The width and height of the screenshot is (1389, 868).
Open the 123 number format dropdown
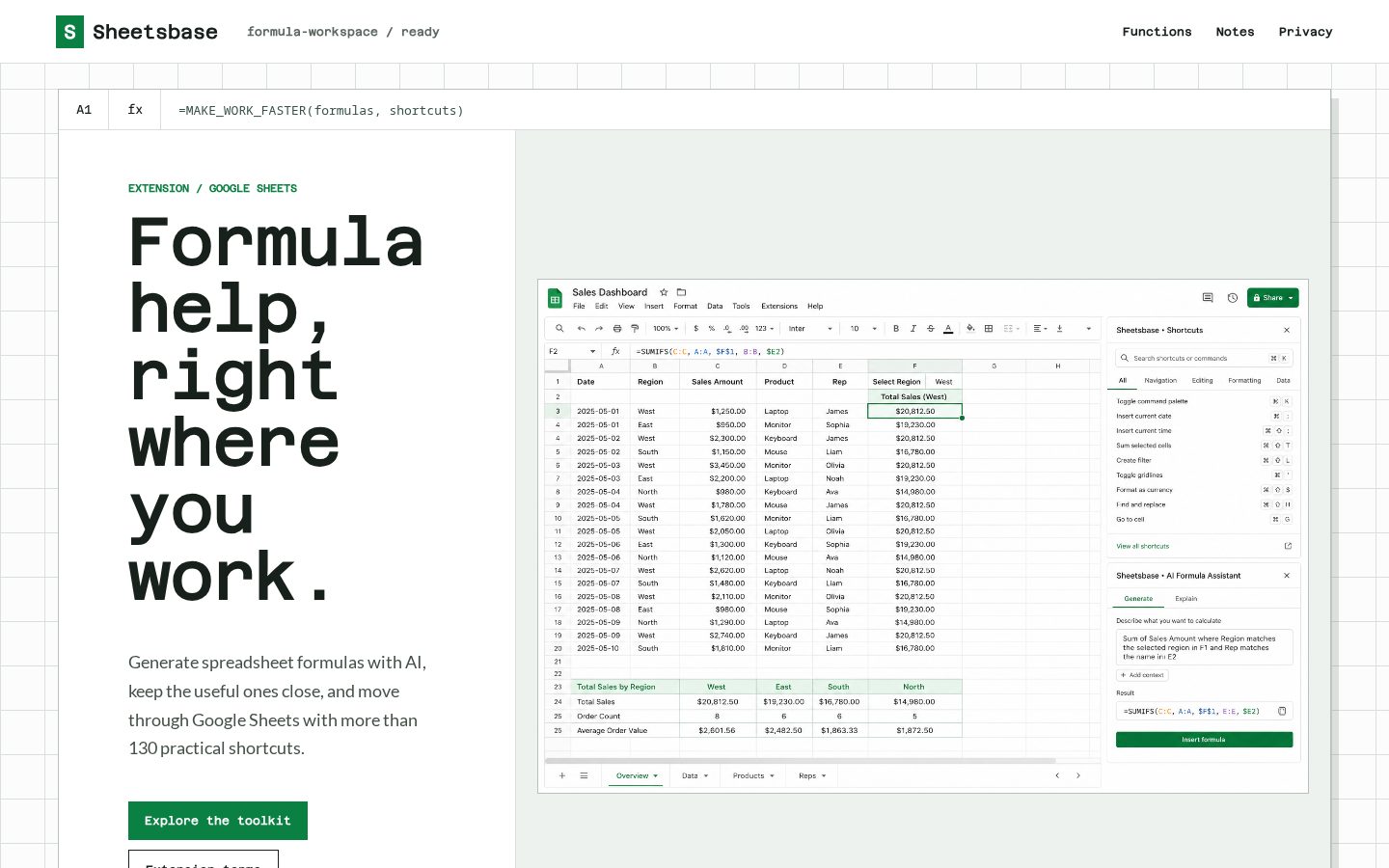coord(764,328)
